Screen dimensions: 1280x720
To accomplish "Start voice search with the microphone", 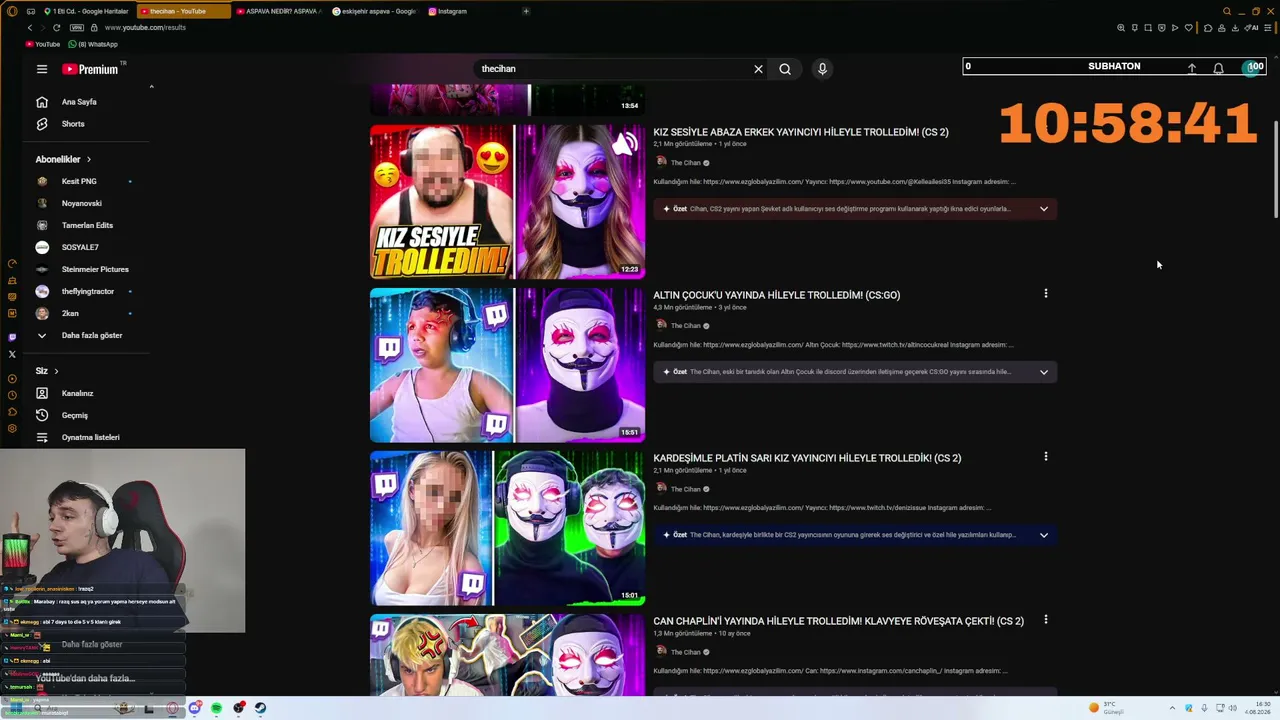I will tap(822, 69).
